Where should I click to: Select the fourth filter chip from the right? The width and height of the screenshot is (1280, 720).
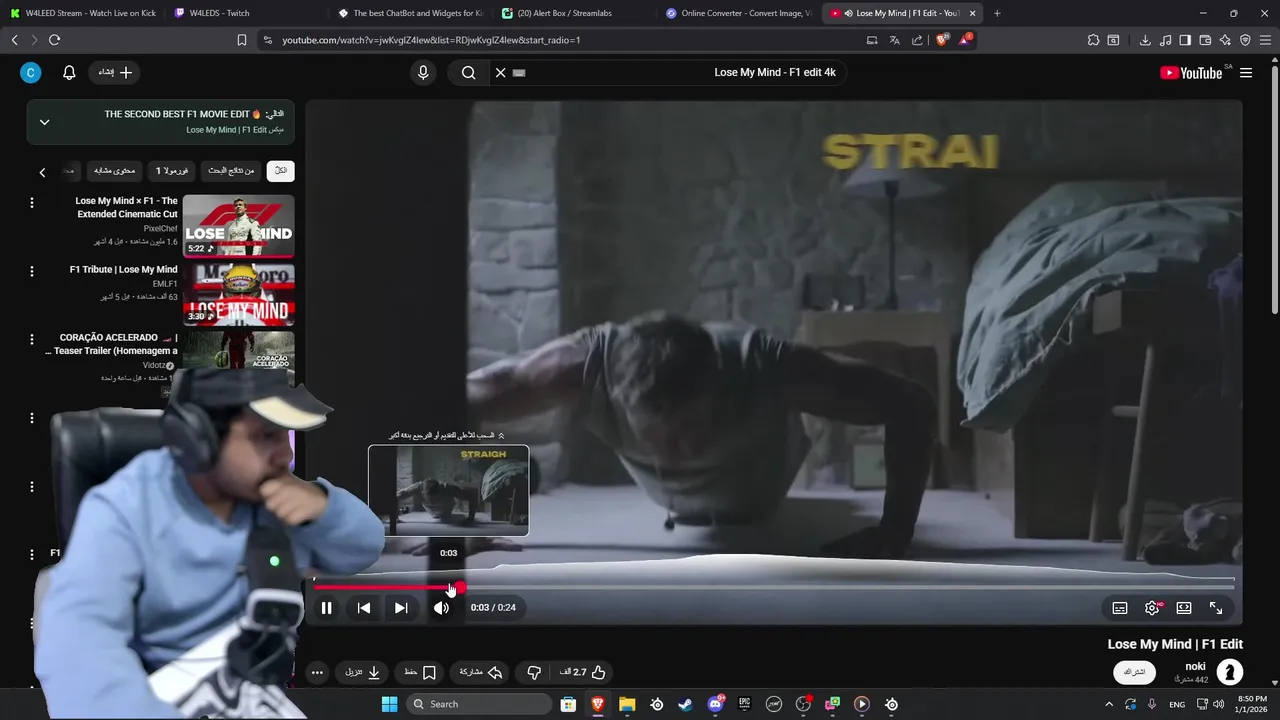pyautogui.click(x=114, y=171)
